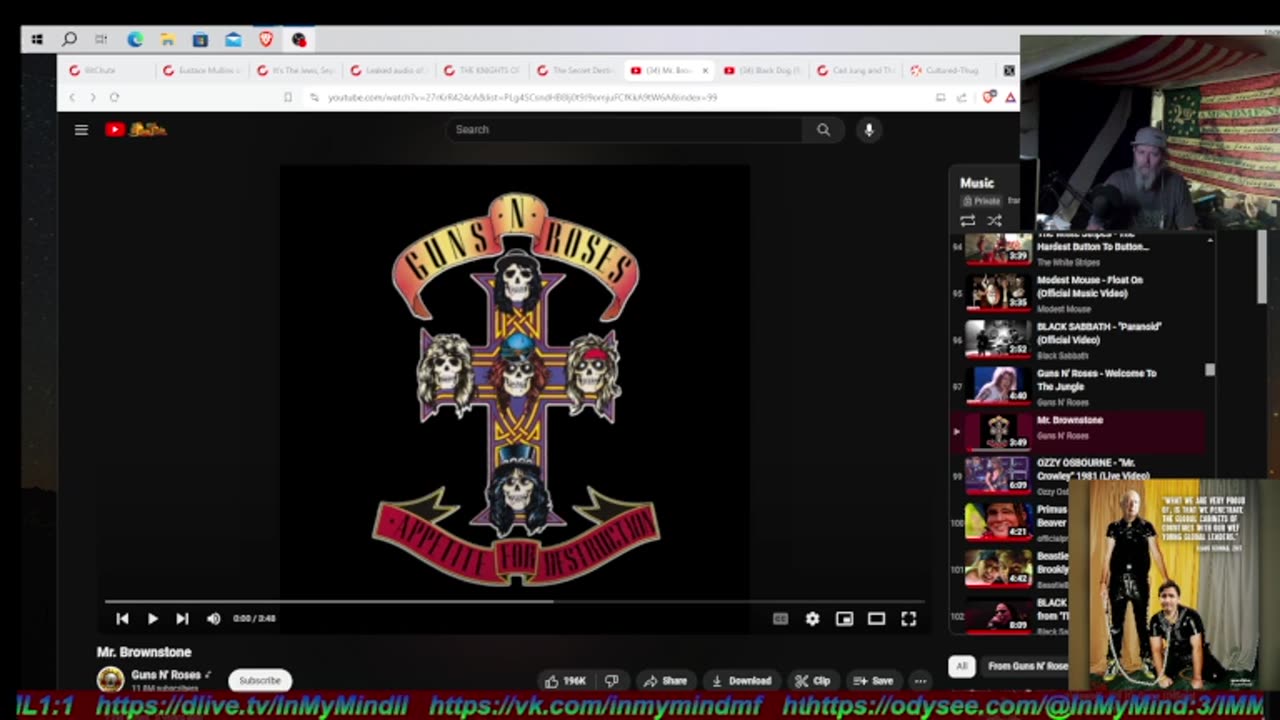1280x720 pixels.
Task: Click the YouTube Search field
Action: (623, 129)
